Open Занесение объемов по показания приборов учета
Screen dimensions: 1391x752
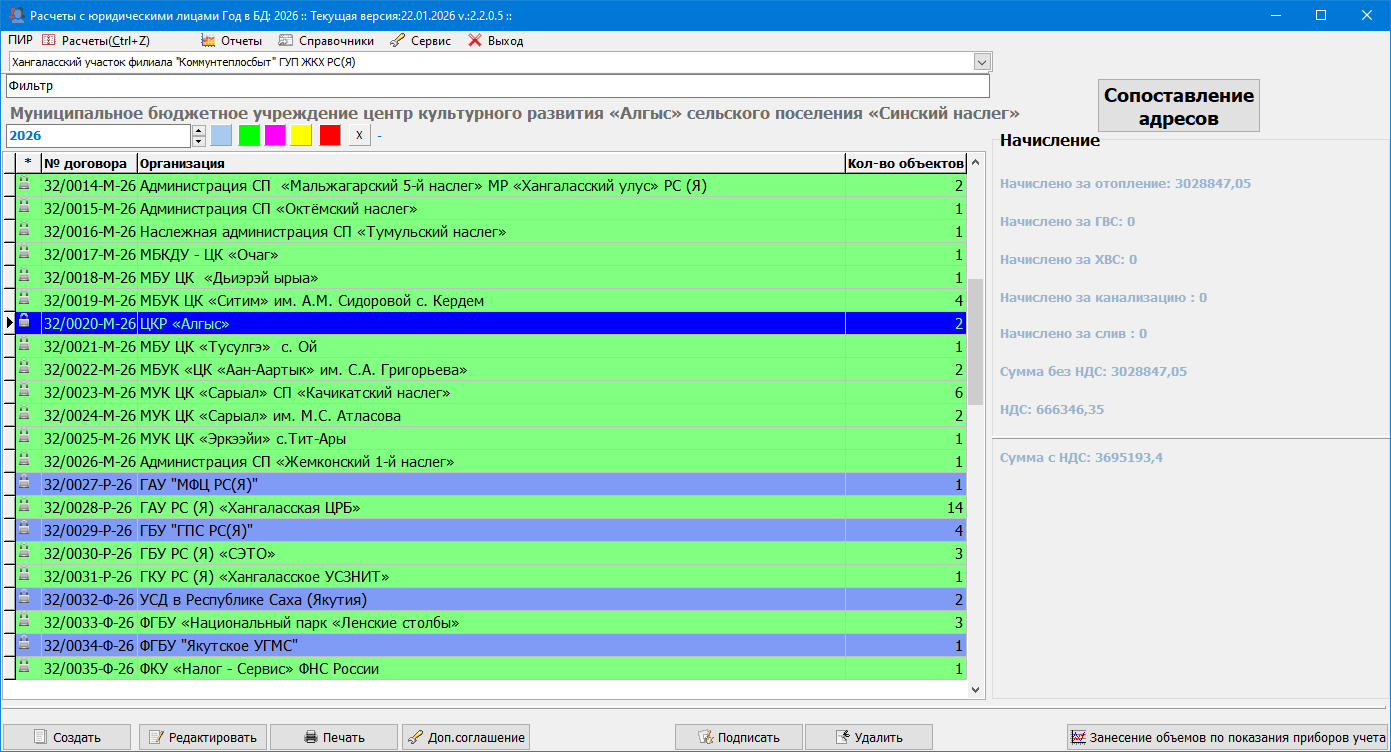tap(1227, 737)
